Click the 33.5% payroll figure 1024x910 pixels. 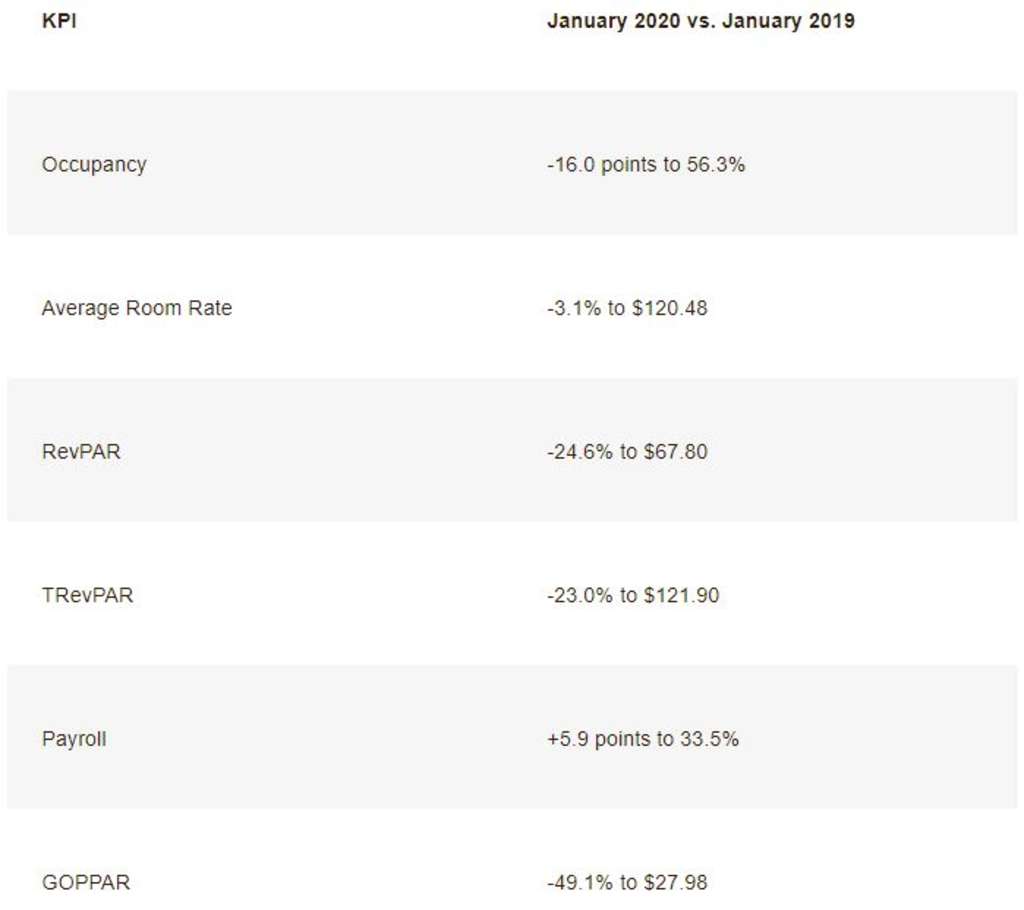pyautogui.click(x=710, y=740)
